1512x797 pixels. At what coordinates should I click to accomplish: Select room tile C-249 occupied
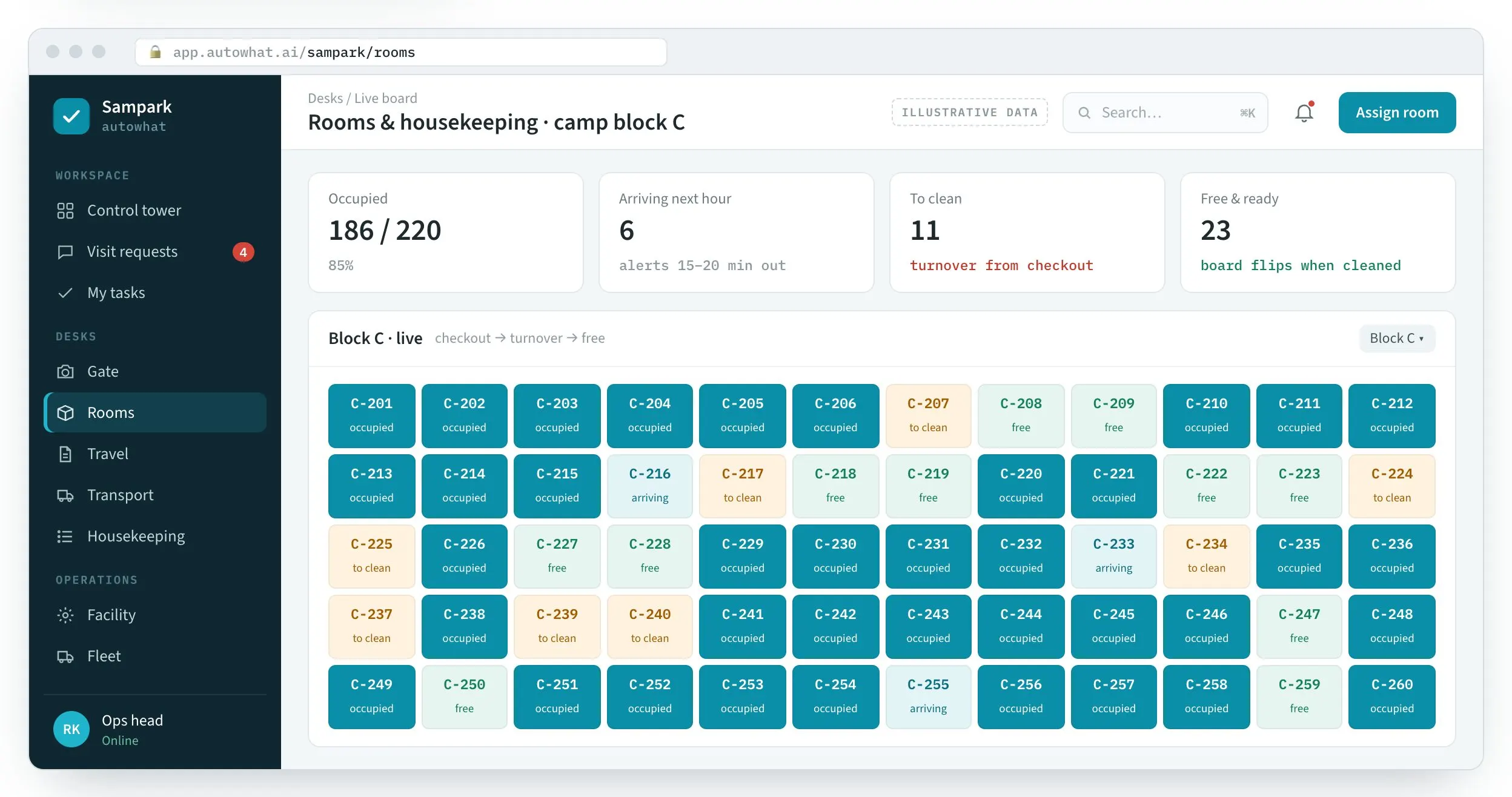click(x=371, y=697)
